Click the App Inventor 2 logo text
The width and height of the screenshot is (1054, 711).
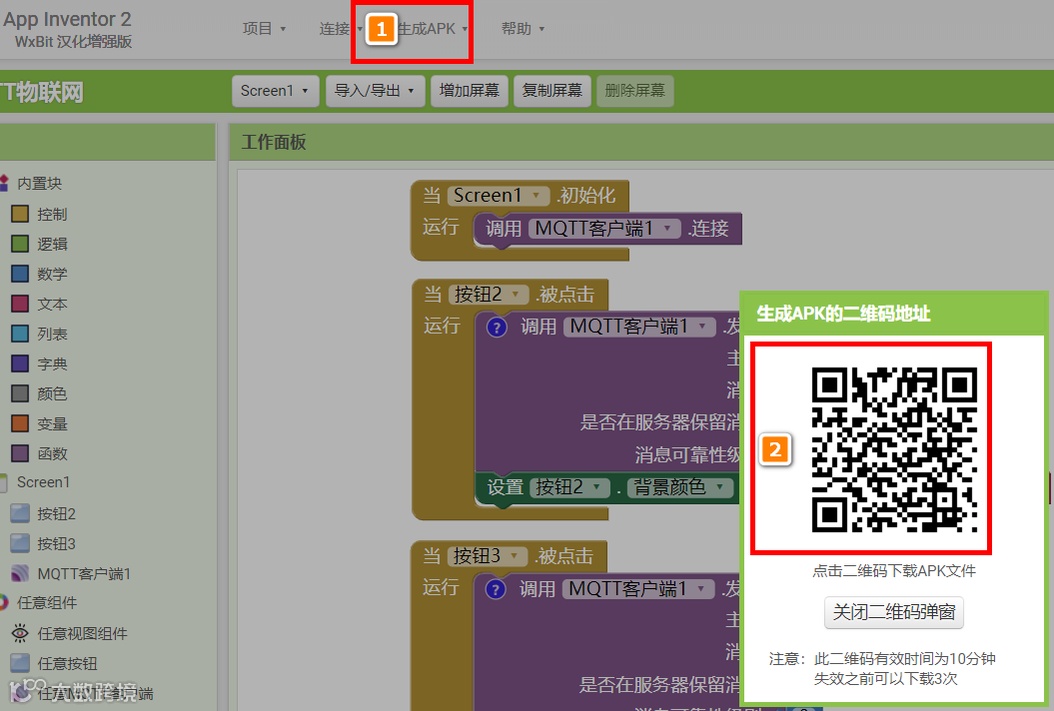pos(67,19)
